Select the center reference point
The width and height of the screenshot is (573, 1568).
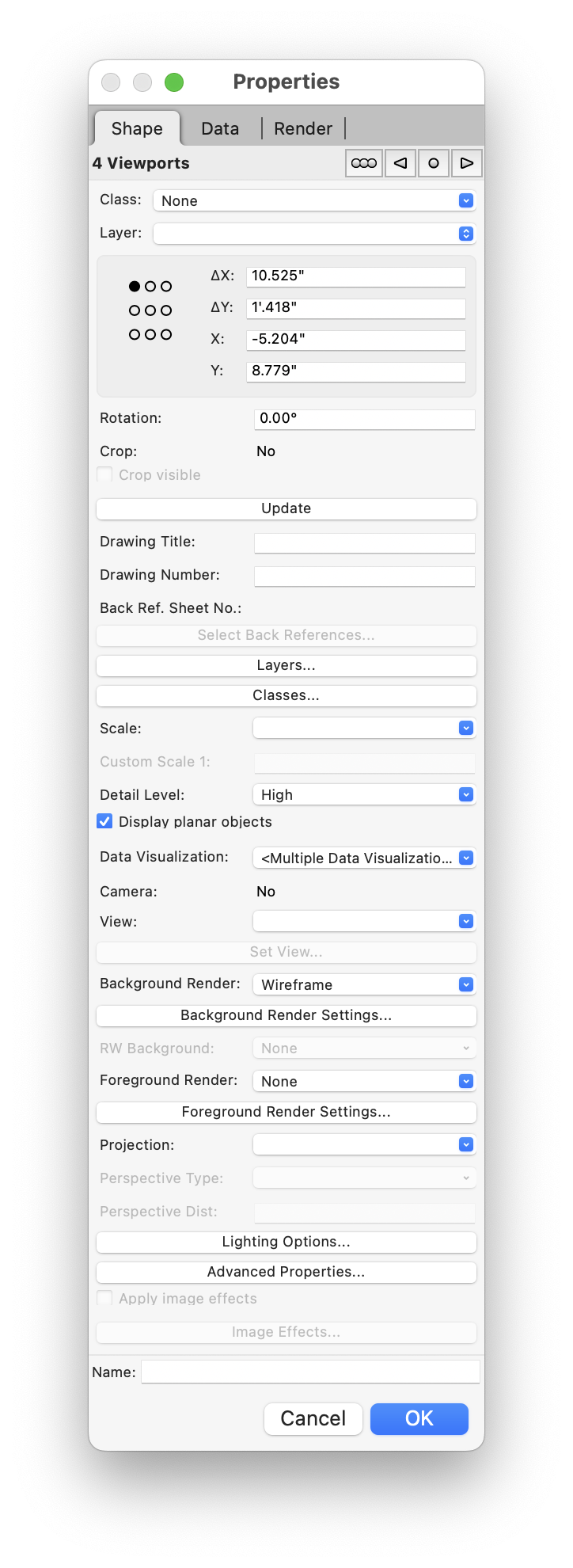[x=150, y=310]
